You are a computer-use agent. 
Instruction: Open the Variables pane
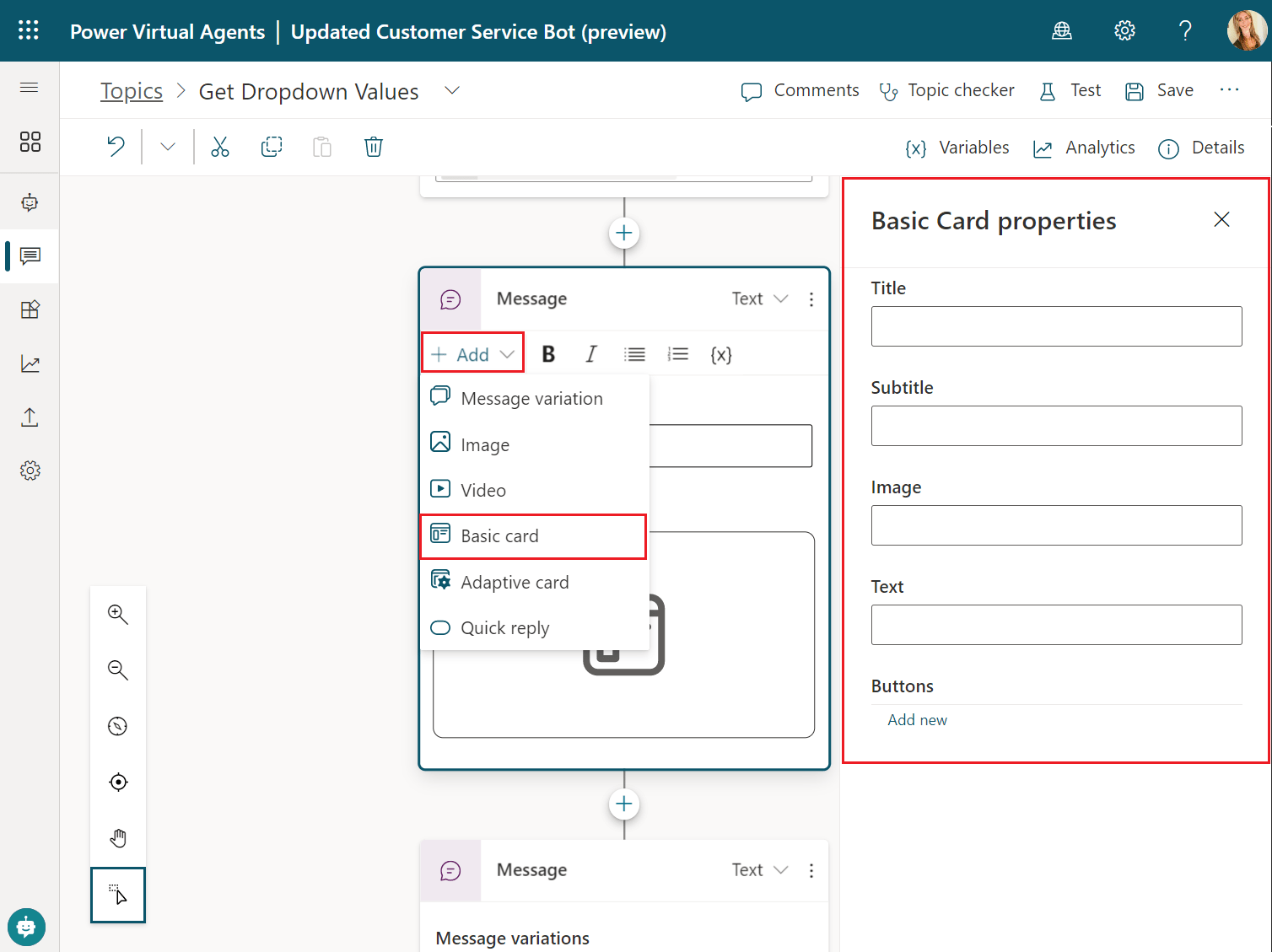click(x=957, y=148)
